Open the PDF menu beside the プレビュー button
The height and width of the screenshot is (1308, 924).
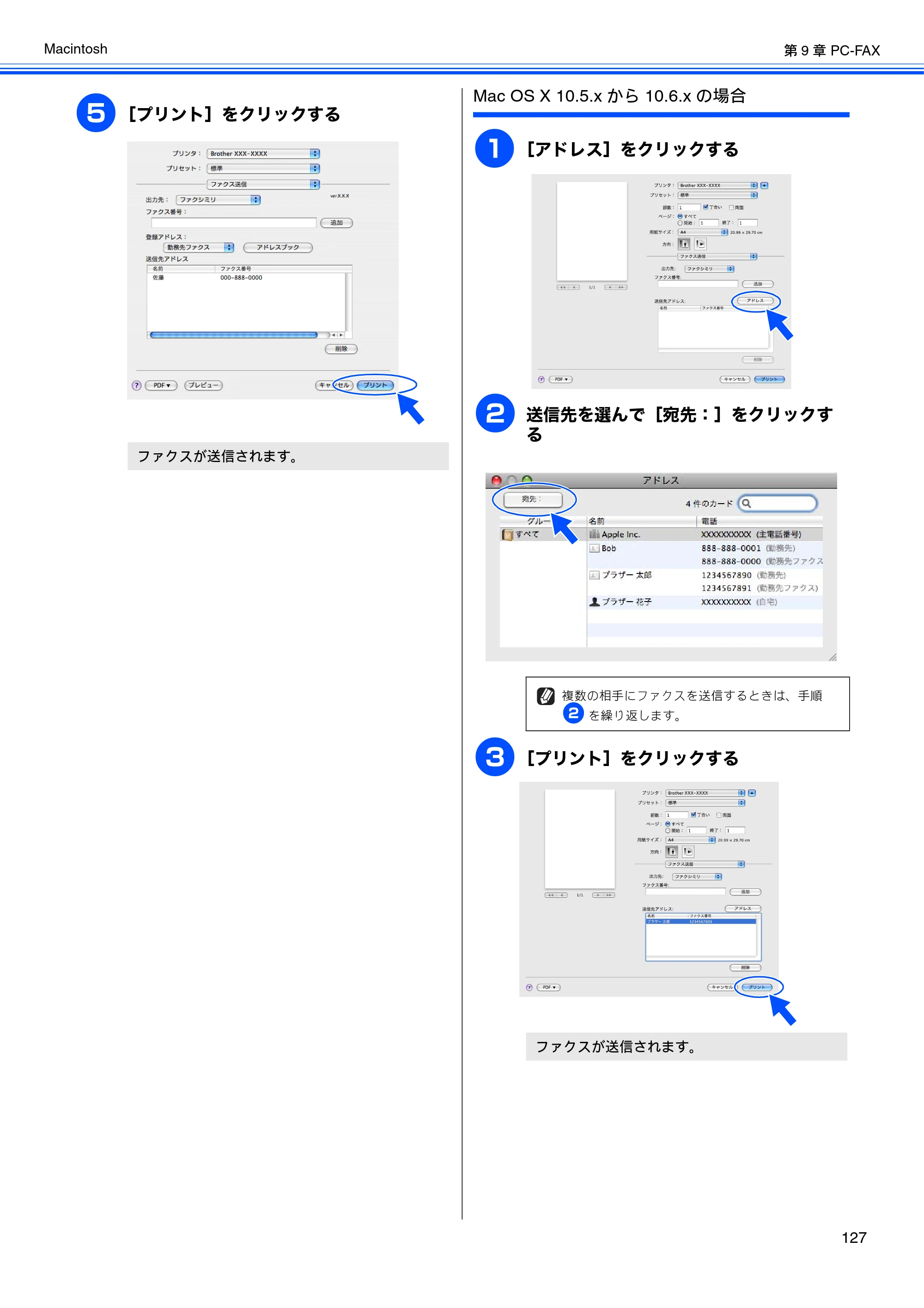[x=161, y=385]
